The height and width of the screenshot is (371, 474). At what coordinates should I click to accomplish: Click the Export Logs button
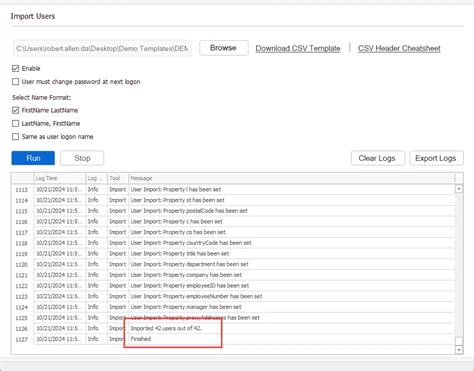pyautogui.click(x=436, y=158)
